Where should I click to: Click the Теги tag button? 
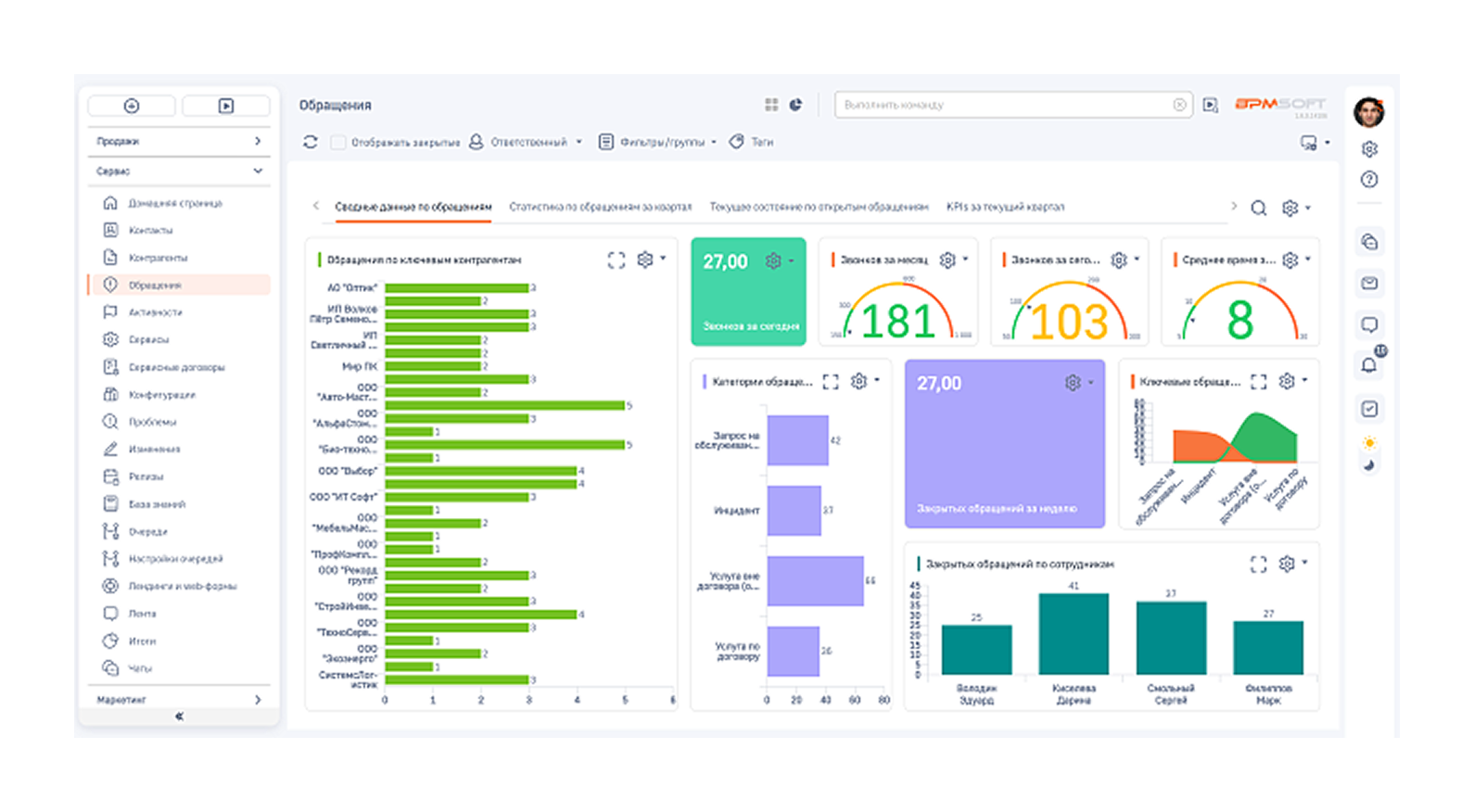[751, 142]
